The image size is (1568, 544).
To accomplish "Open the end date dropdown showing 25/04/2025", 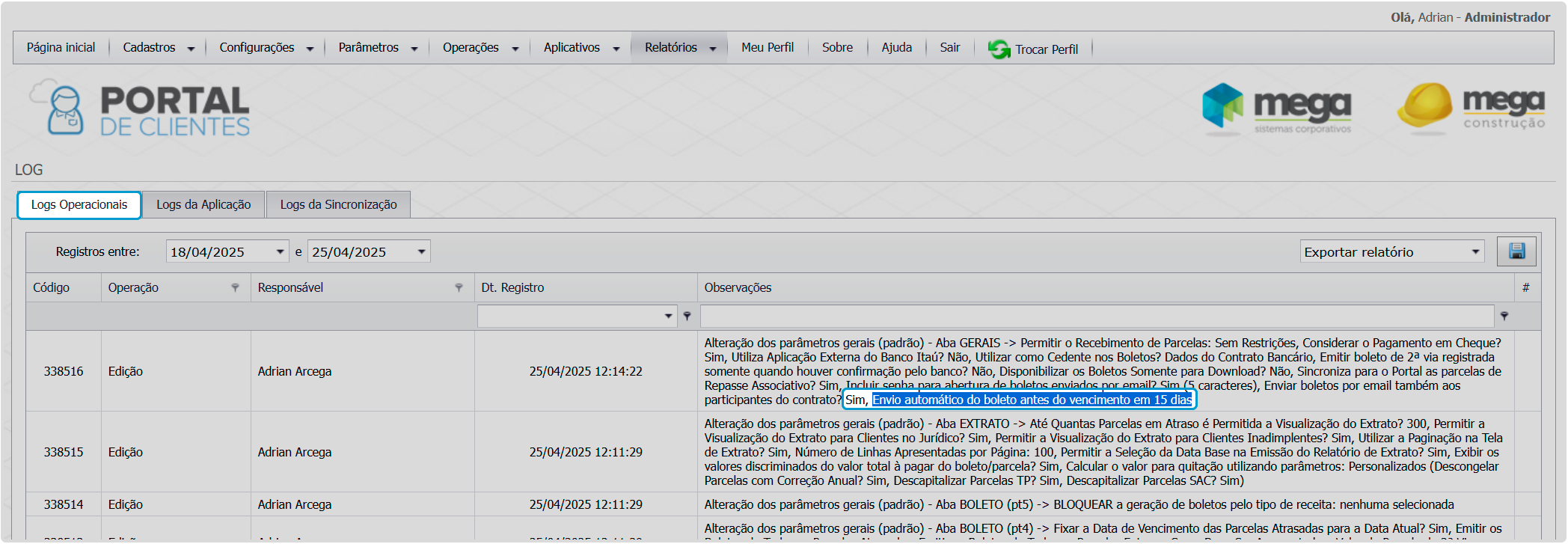I will pos(421,251).
